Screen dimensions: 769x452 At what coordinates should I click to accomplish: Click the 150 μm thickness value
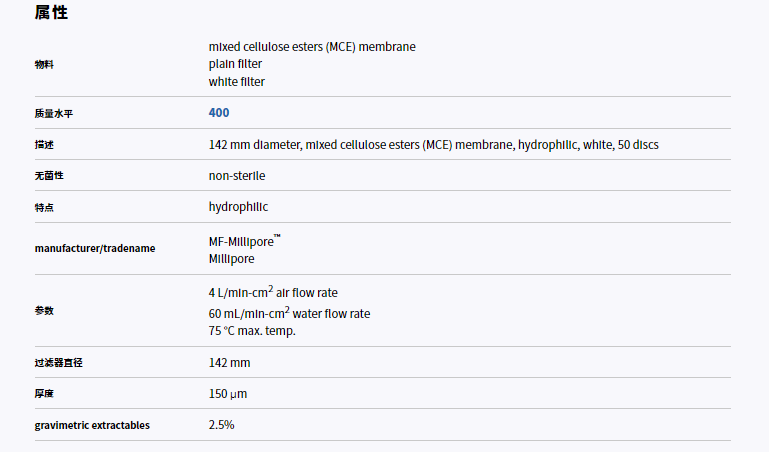pyautogui.click(x=228, y=394)
